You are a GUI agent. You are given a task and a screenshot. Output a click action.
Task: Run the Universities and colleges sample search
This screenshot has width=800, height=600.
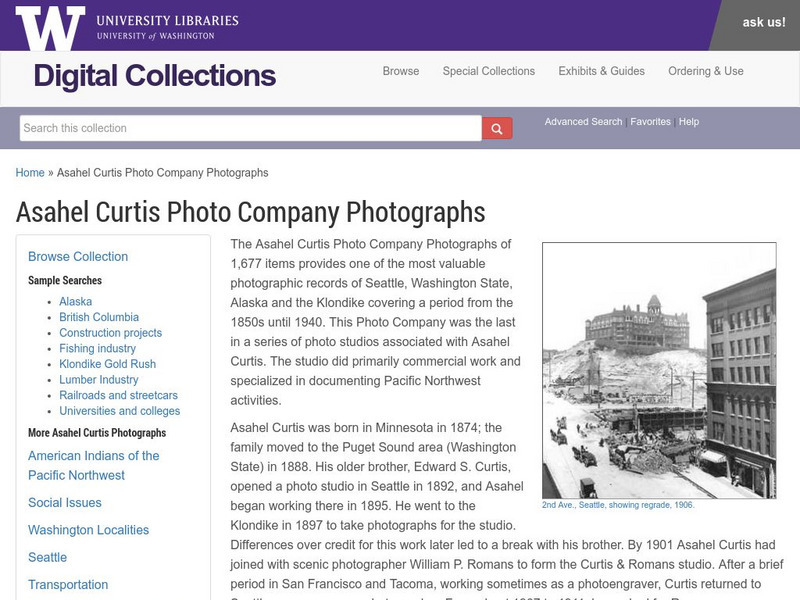119,411
